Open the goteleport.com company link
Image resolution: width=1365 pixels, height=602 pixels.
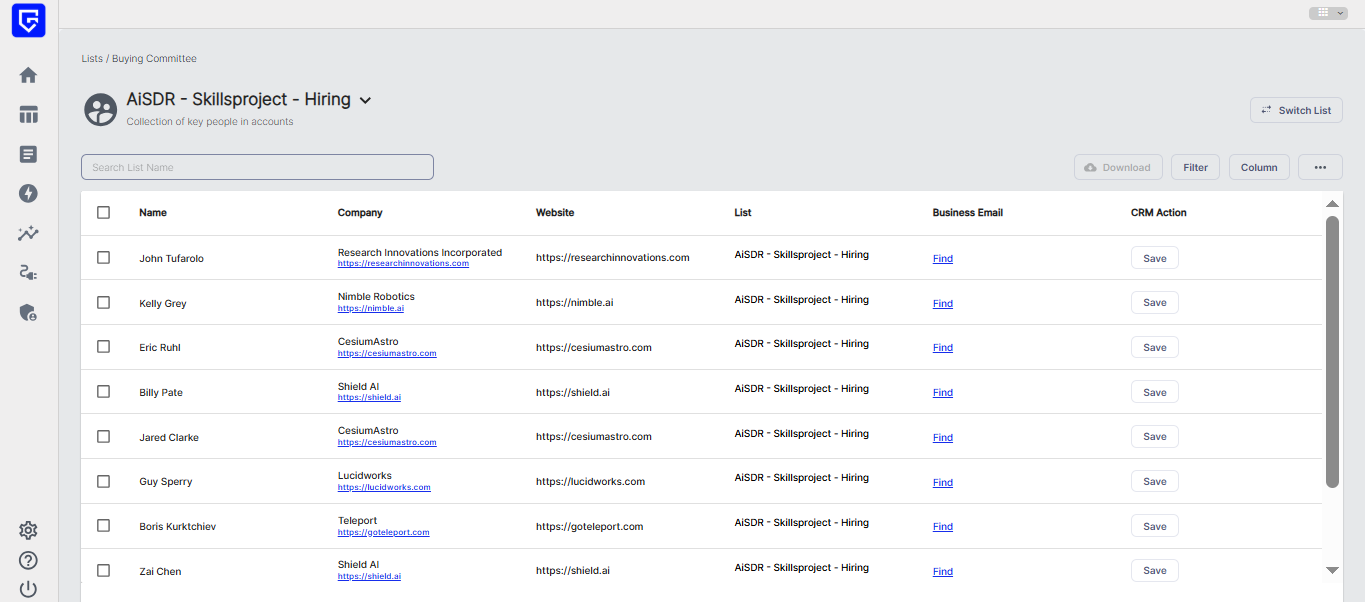383,533
